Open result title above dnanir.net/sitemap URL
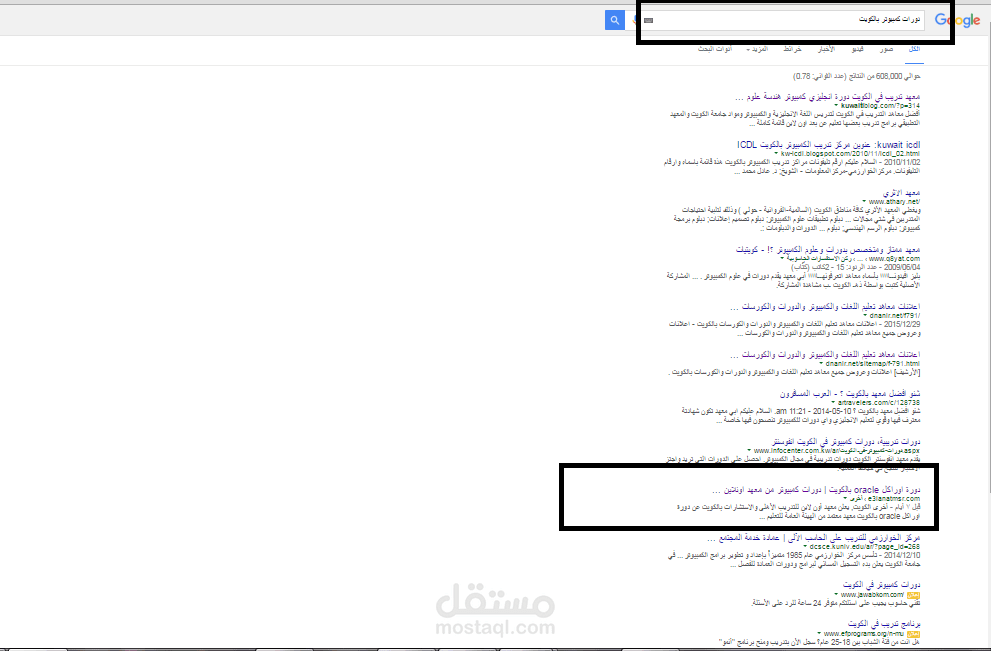The width and height of the screenshot is (991, 651). pos(825,355)
